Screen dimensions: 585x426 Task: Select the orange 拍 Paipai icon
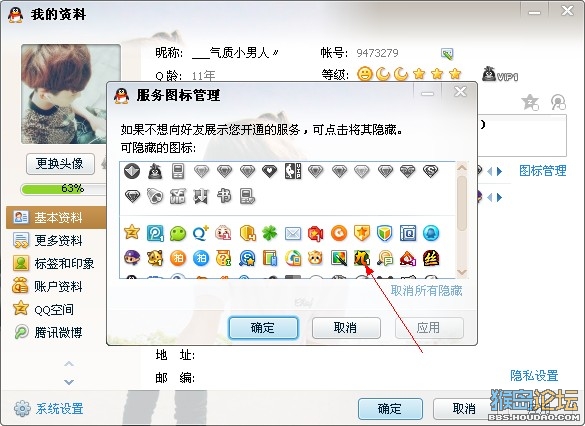coord(178,258)
